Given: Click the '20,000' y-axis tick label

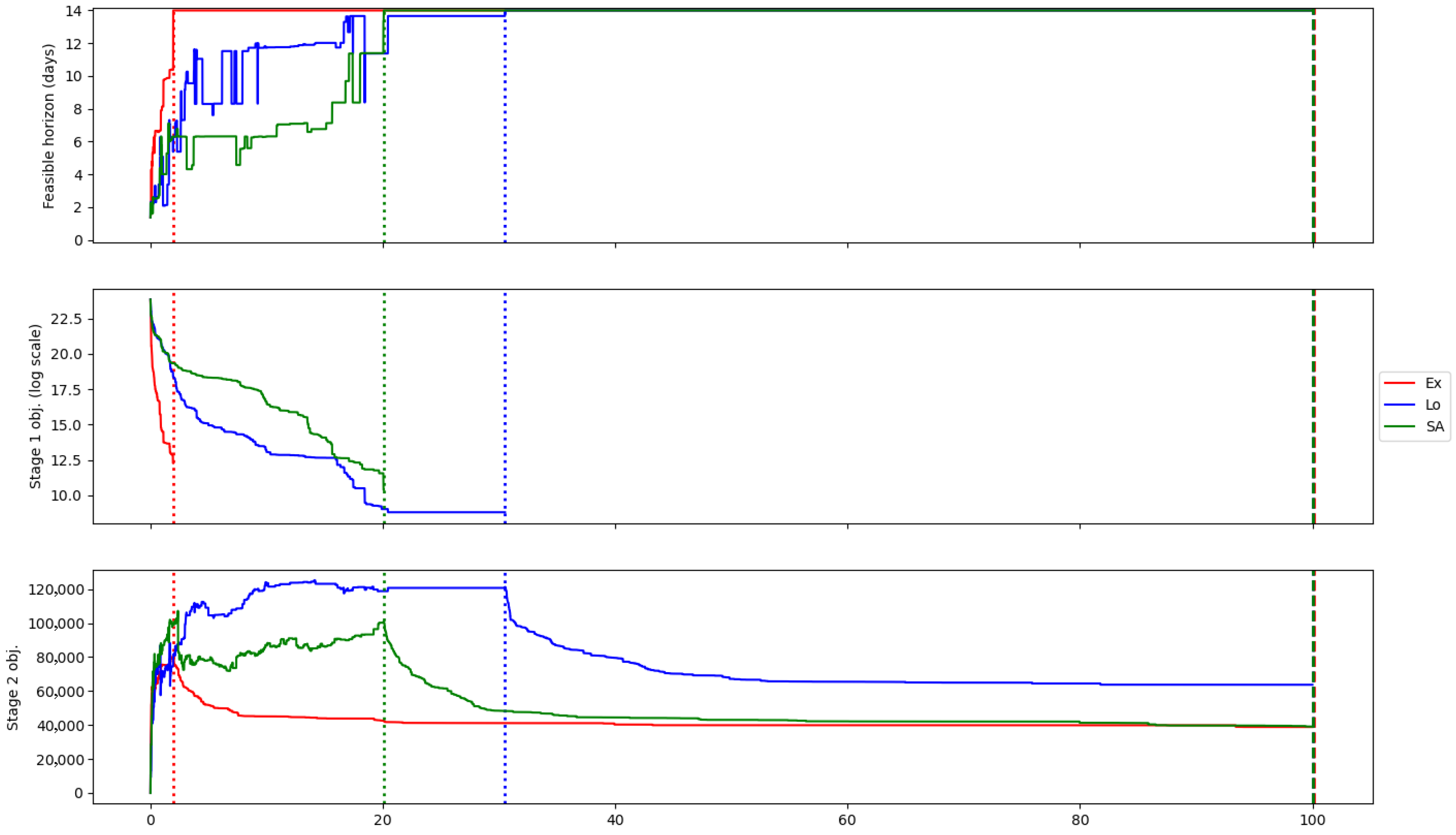Looking at the screenshot, I should (60, 759).
